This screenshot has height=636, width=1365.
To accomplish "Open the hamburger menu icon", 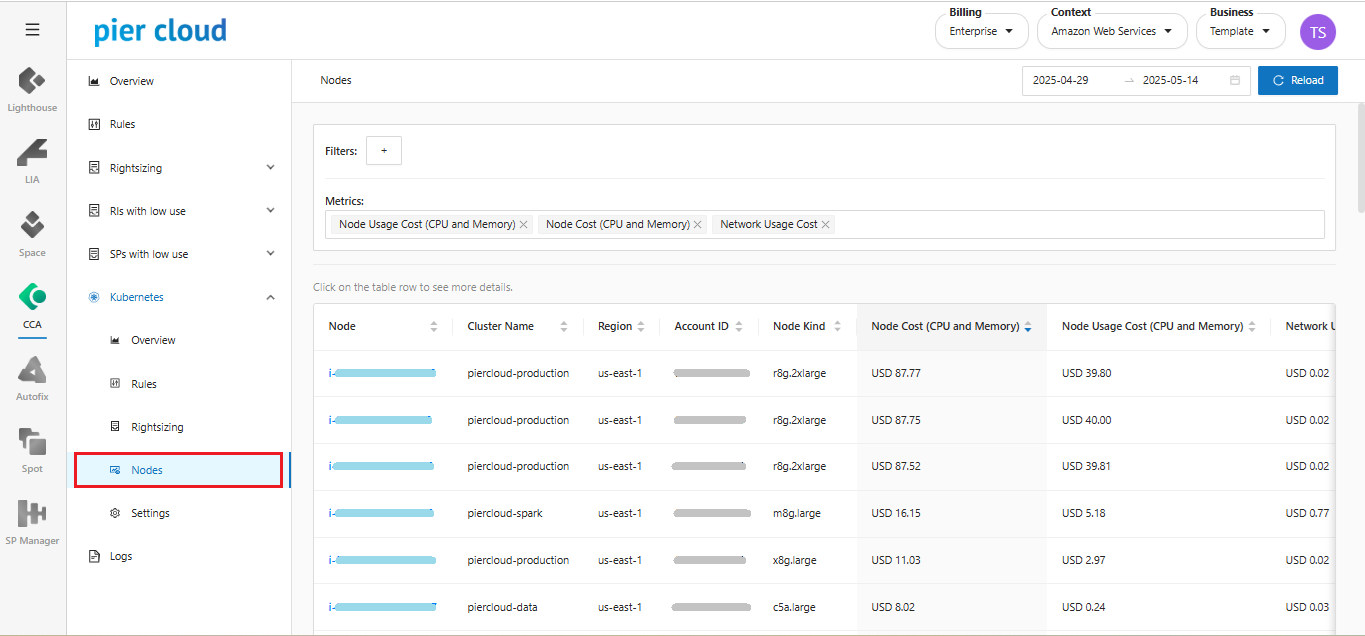I will point(33,30).
